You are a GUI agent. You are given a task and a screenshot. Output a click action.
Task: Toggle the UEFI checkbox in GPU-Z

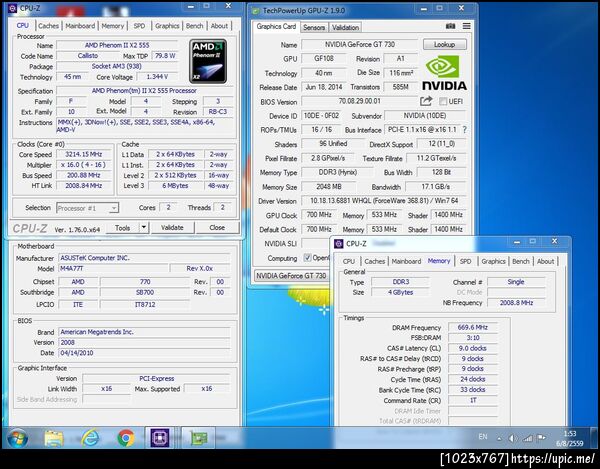(x=443, y=101)
